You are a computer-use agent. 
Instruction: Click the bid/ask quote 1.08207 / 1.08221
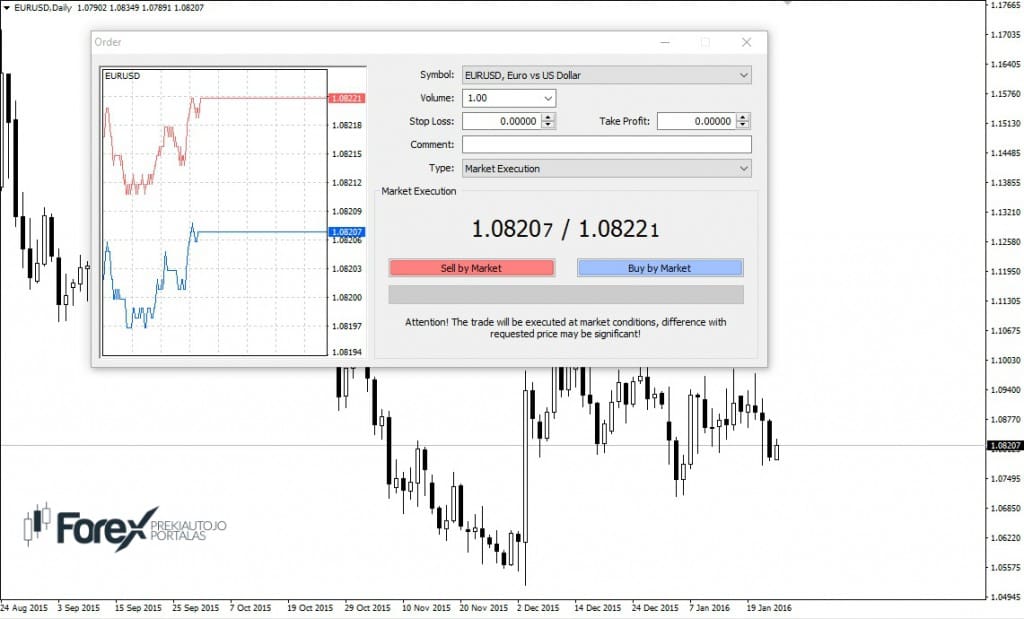566,229
